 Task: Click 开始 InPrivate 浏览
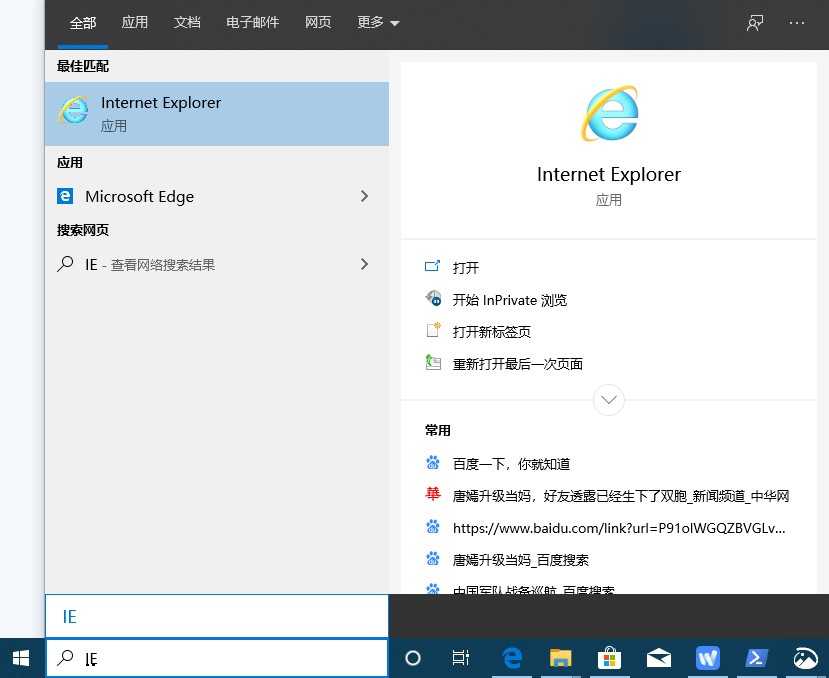click(510, 300)
